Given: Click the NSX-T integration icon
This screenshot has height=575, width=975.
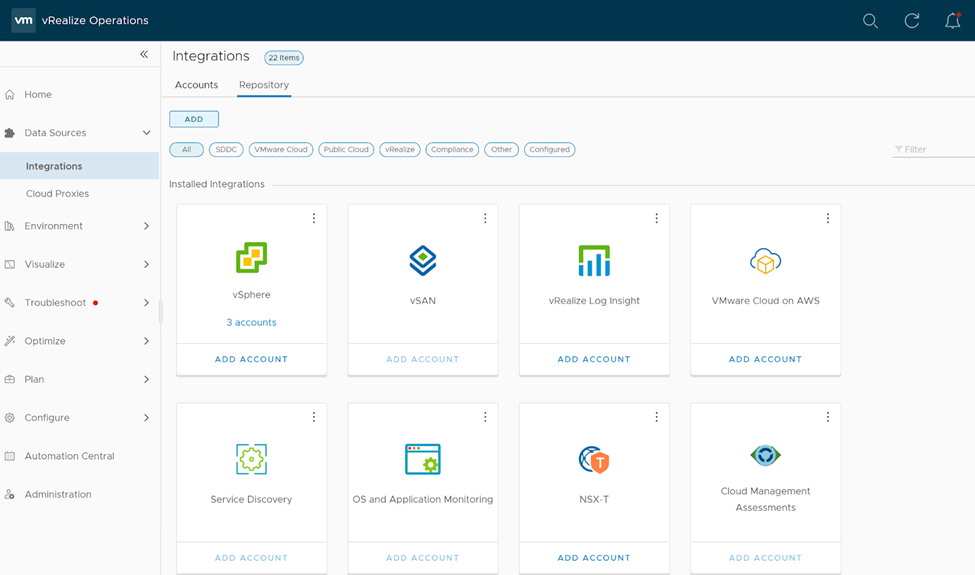Looking at the screenshot, I should [594, 459].
